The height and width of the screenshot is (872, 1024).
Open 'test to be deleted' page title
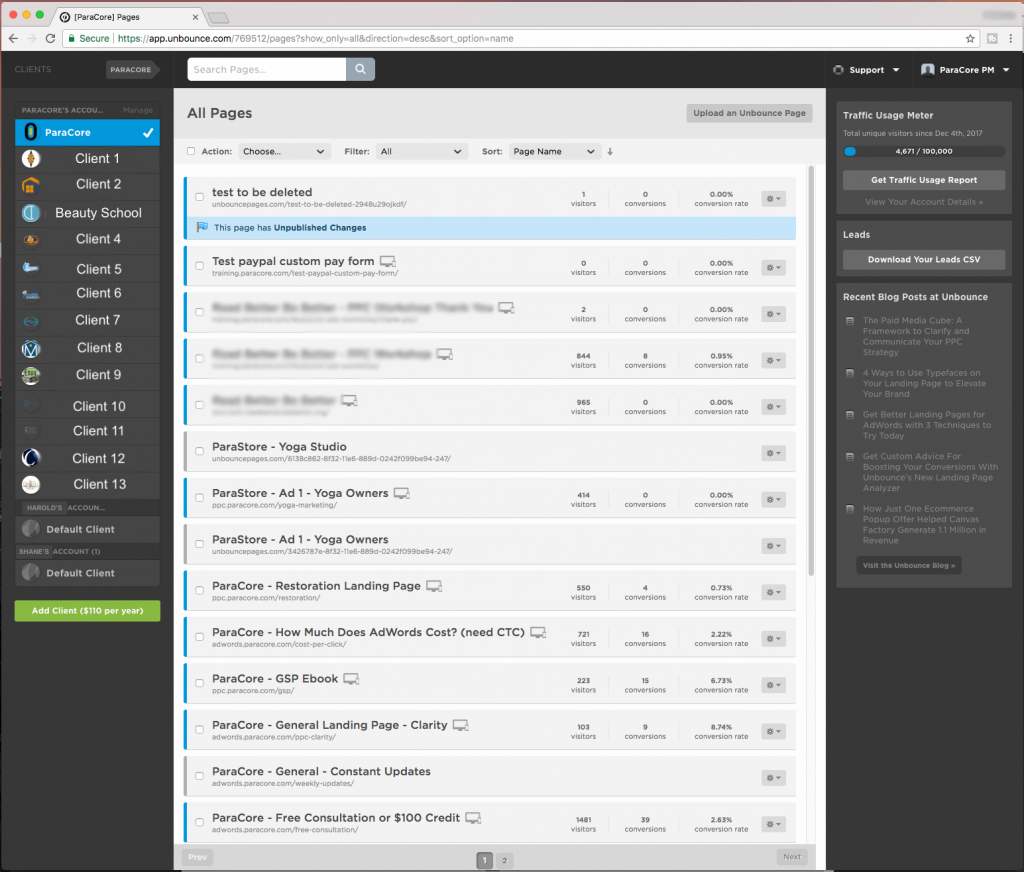(x=262, y=192)
